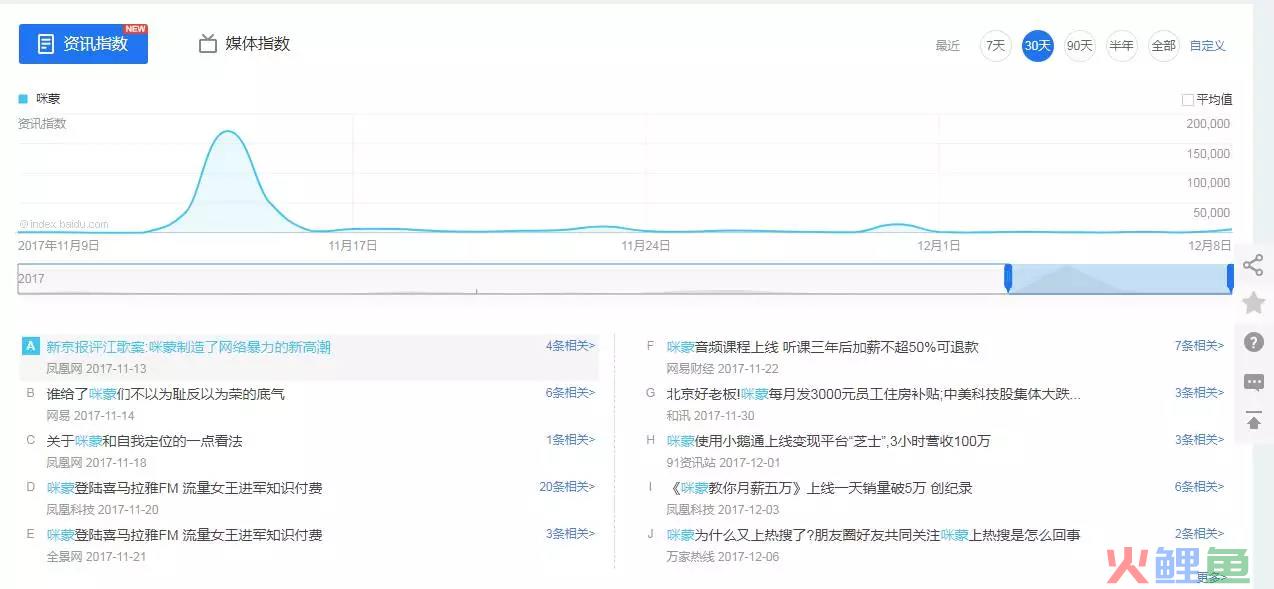This screenshot has width=1274, height=589.
Task: Expand 3条相关 for item H
Action: pyautogui.click(x=1199, y=440)
